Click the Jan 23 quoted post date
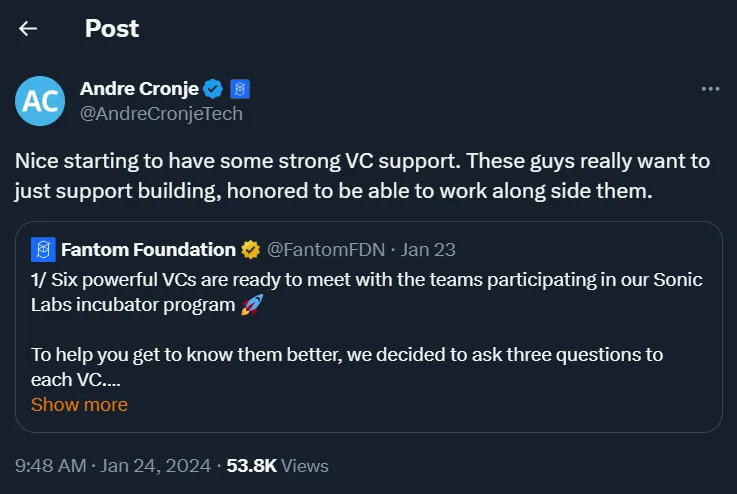This screenshot has width=737, height=494. tap(428, 250)
